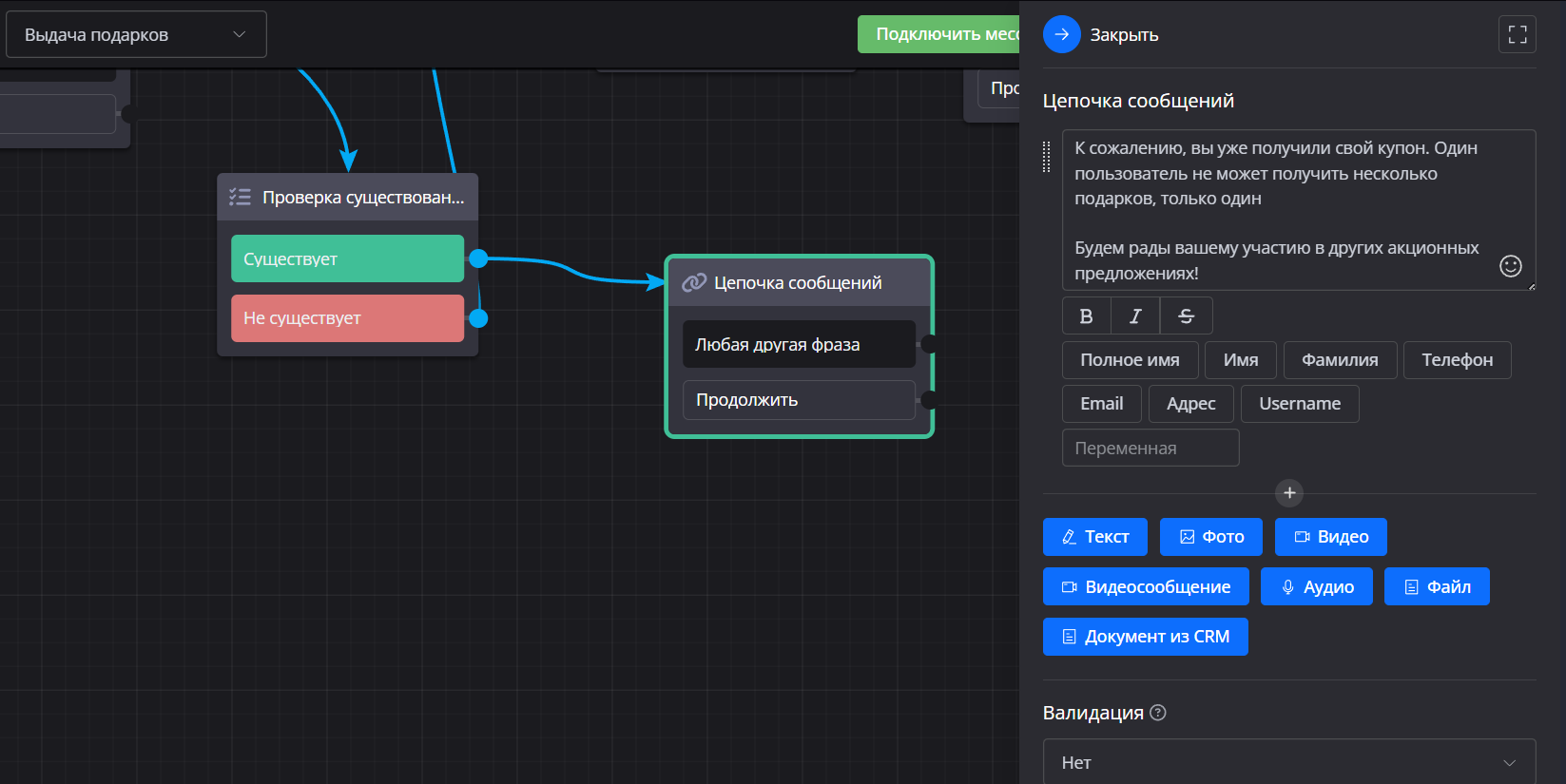The height and width of the screenshot is (784, 1566).
Task: Insert the Полное имя variable
Action: [x=1130, y=360]
